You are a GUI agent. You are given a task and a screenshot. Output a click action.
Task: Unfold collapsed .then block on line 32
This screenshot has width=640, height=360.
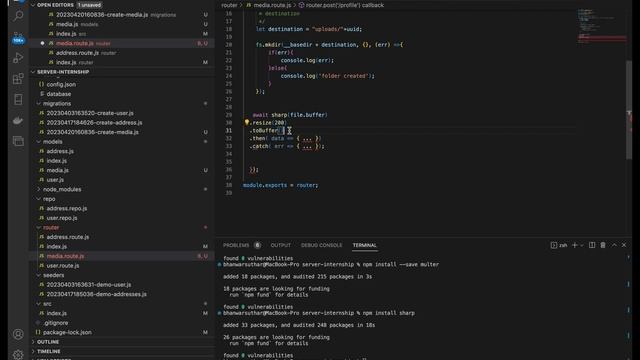[x=307, y=138]
